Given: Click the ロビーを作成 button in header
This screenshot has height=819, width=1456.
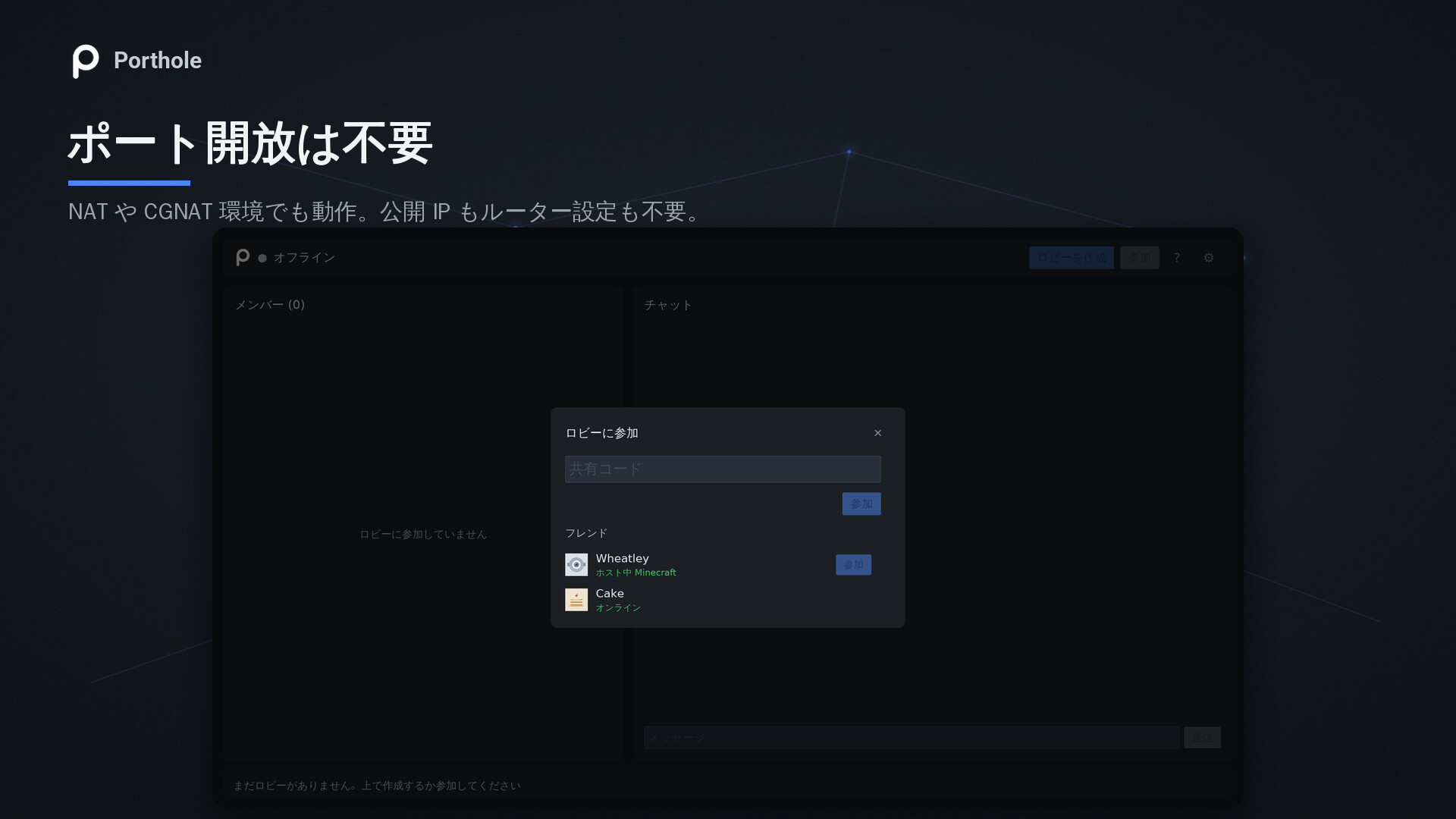Looking at the screenshot, I should 1072,258.
